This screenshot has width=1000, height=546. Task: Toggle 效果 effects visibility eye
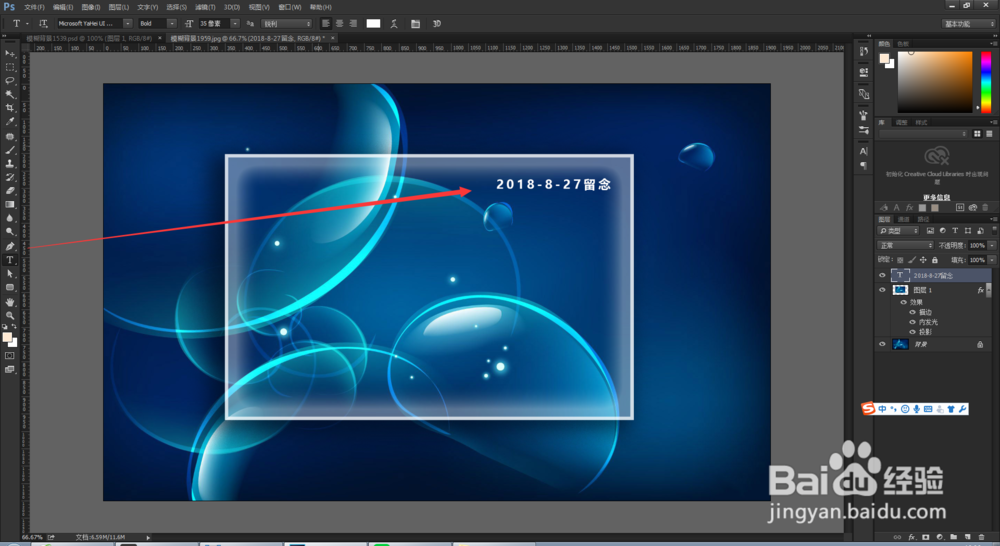click(904, 302)
